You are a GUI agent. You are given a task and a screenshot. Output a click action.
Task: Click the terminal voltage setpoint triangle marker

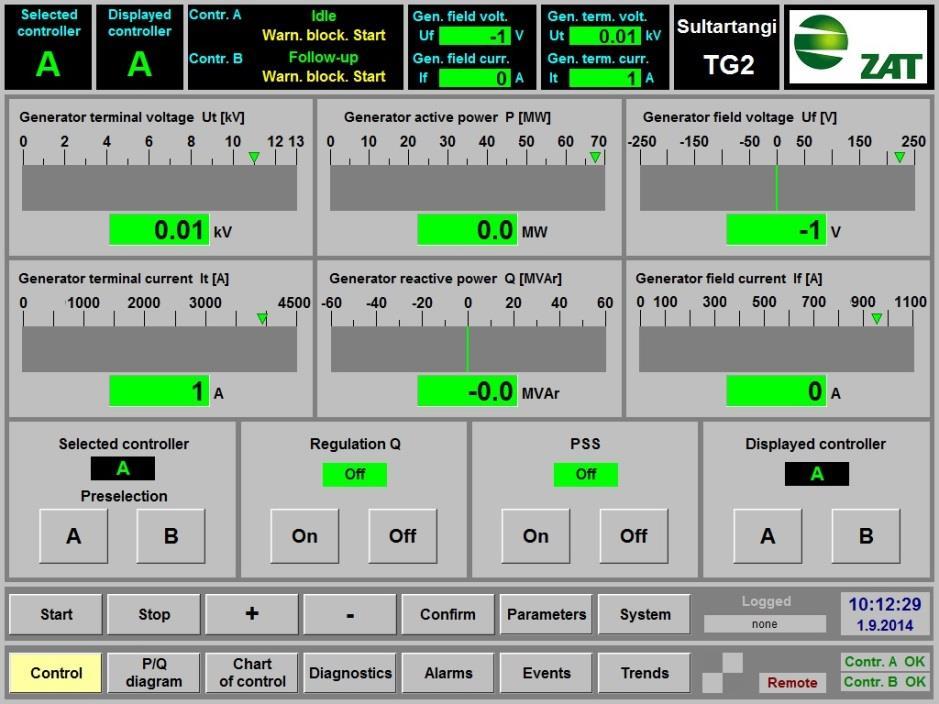click(x=254, y=157)
